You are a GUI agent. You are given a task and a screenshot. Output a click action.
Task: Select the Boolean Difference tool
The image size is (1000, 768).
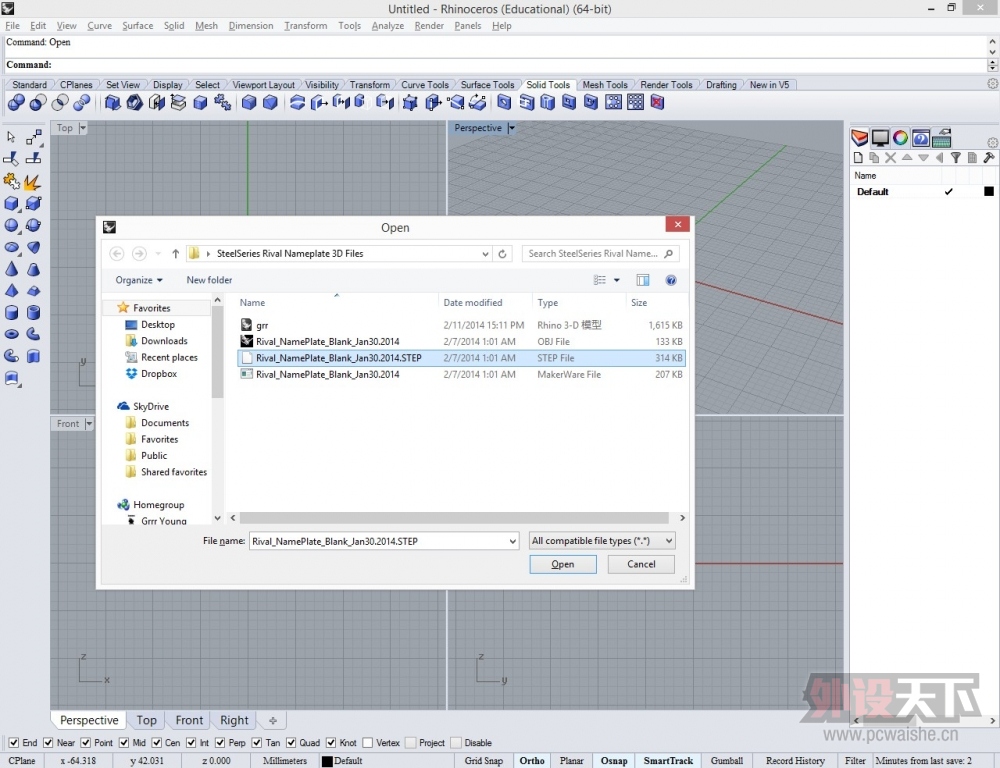pyautogui.click(x=38, y=102)
